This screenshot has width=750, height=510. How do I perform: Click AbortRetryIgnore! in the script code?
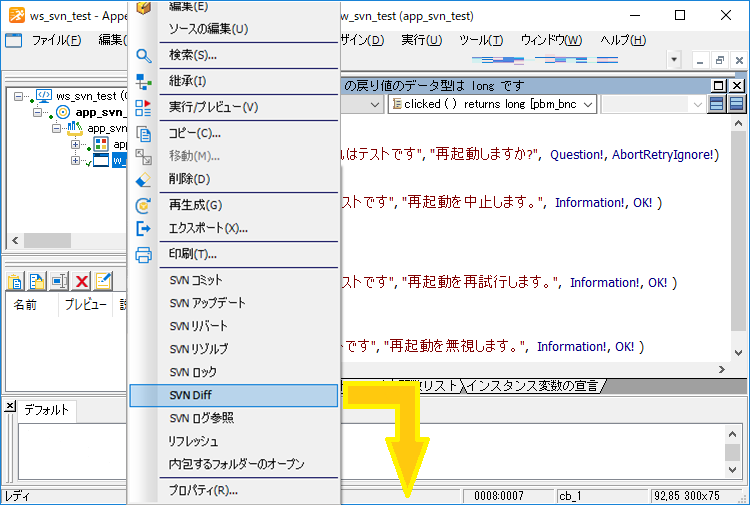coord(662,155)
